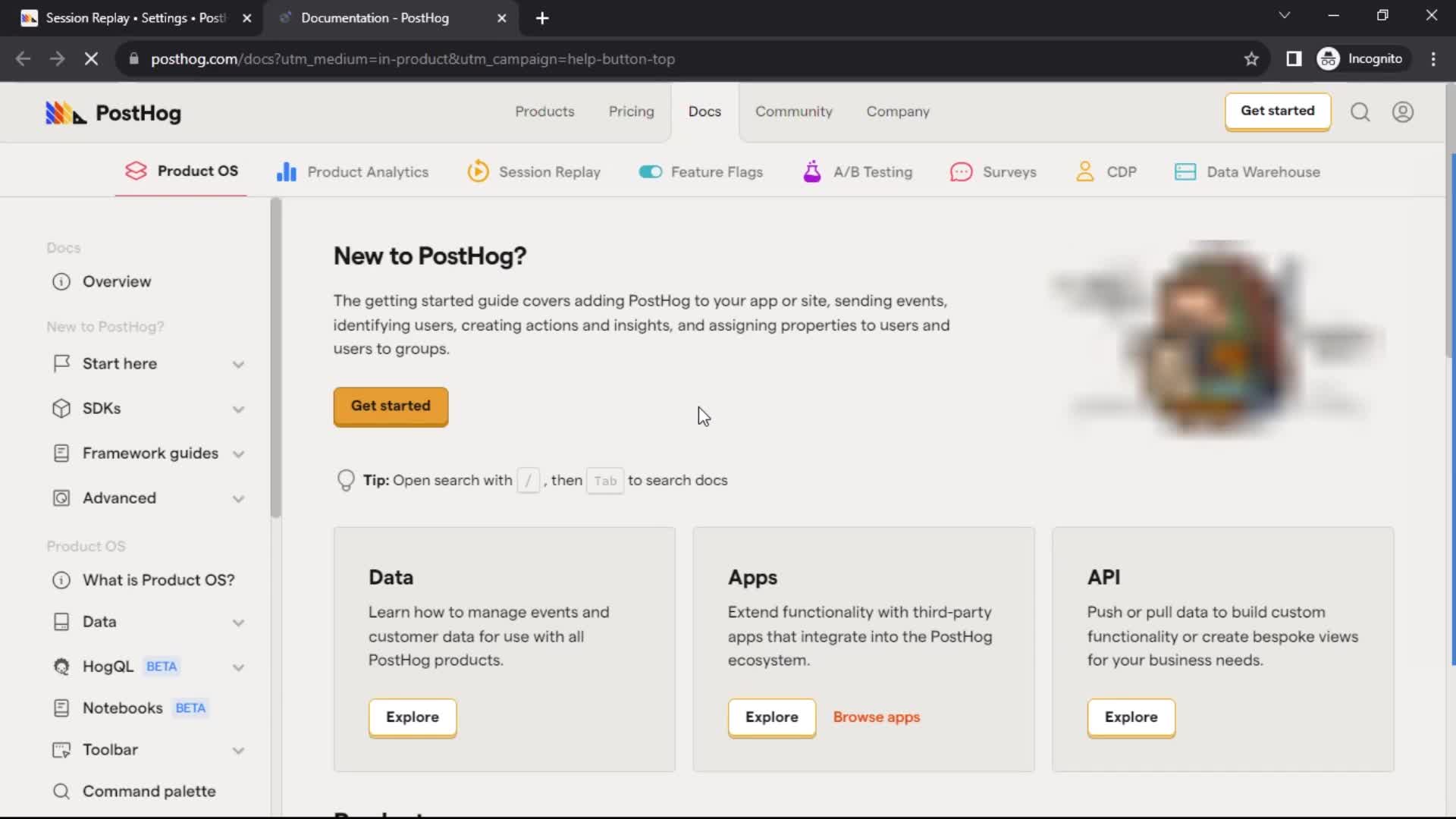The width and height of the screenshot is (1456, 819).
Task: Expand the HogQL section chevron
Action: point(238,667)
